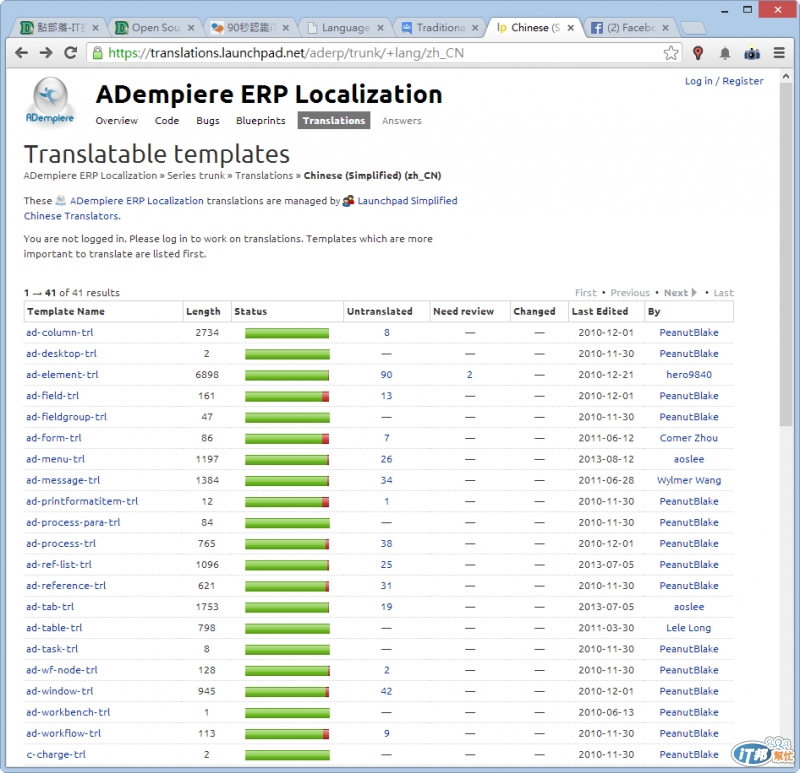View the site's green padlock security info
Viewport: 800px width, 773px height.
tap(97, 53)
